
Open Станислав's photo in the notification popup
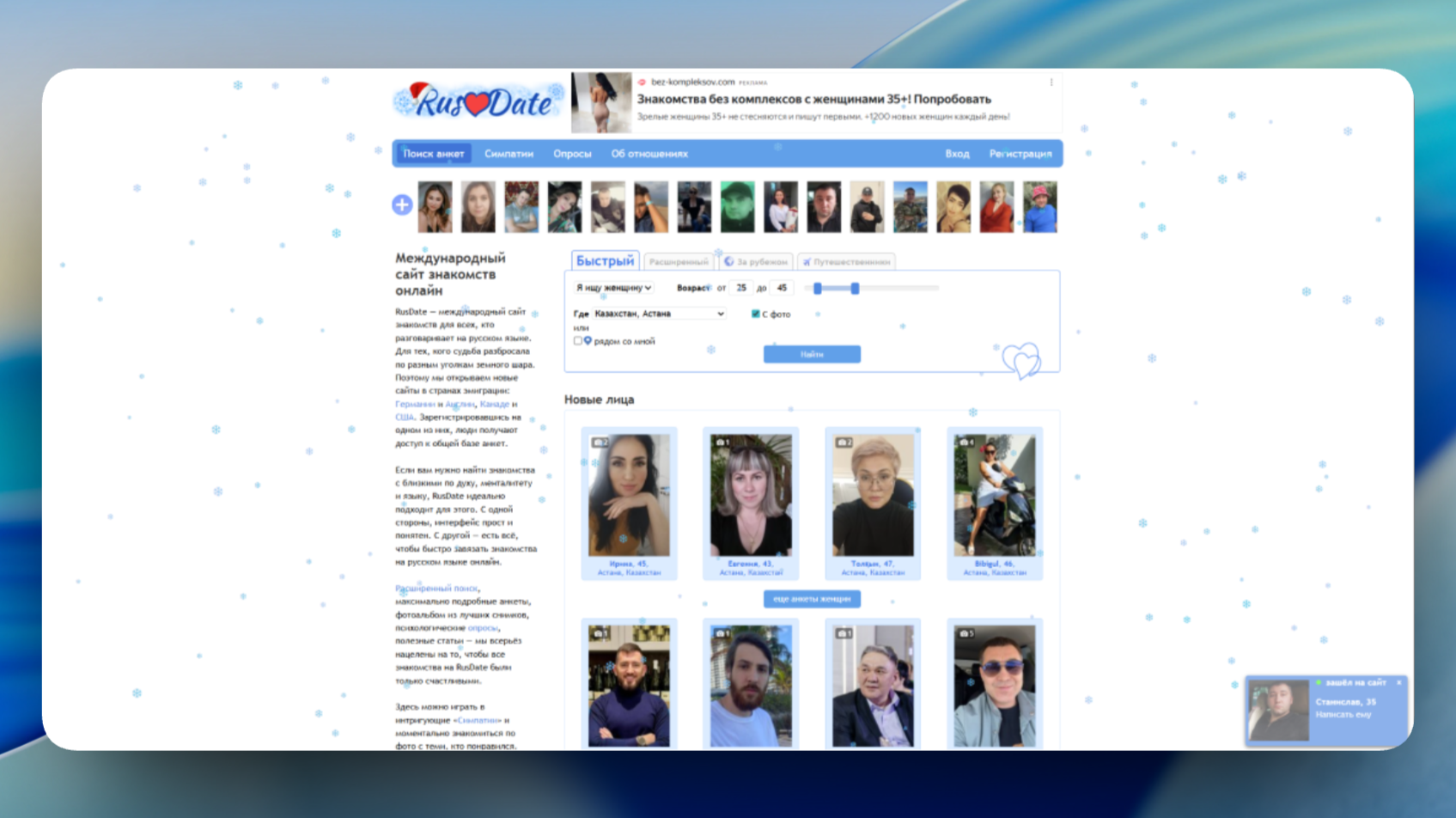click(x=1278, y=711)
